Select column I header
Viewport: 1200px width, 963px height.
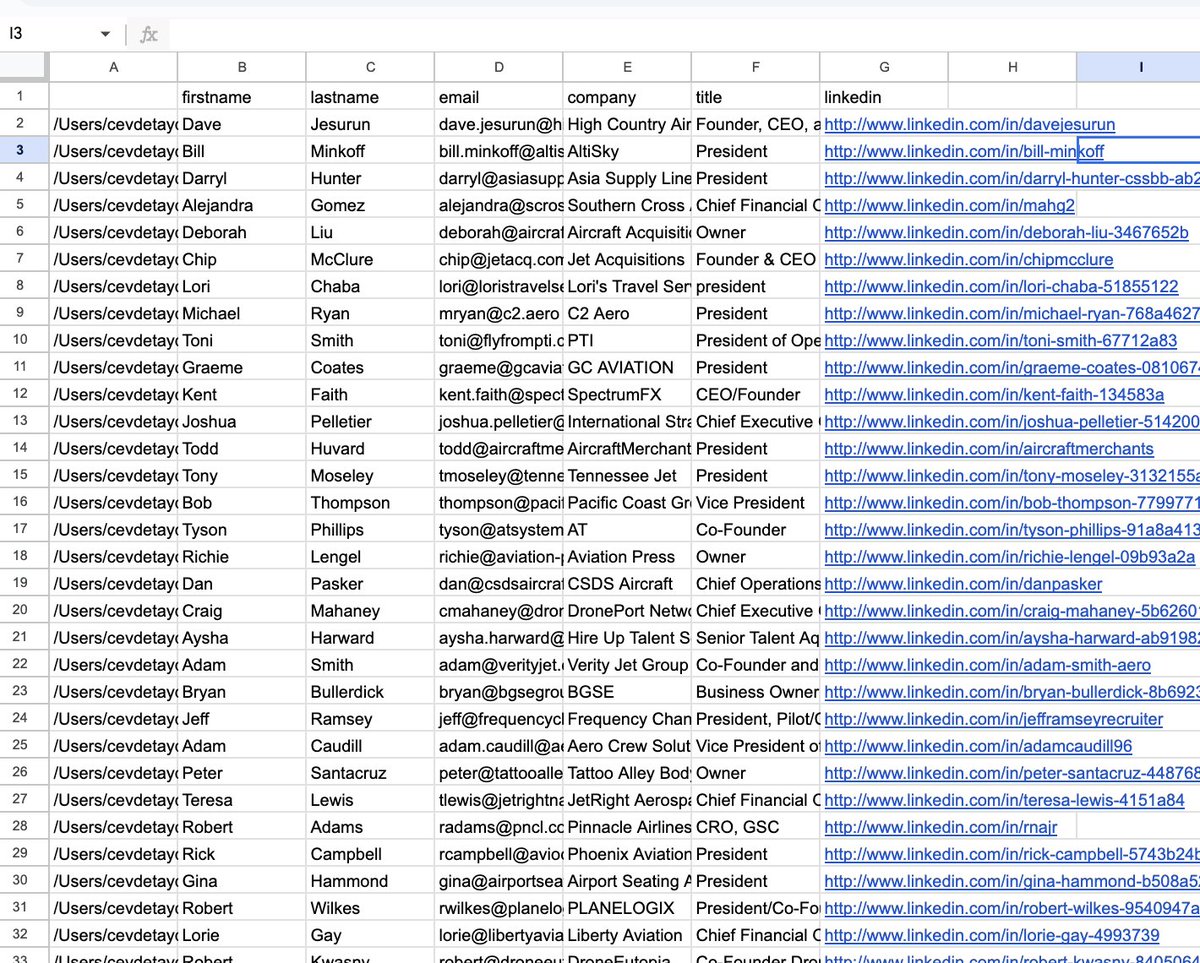coord(1139,67)
